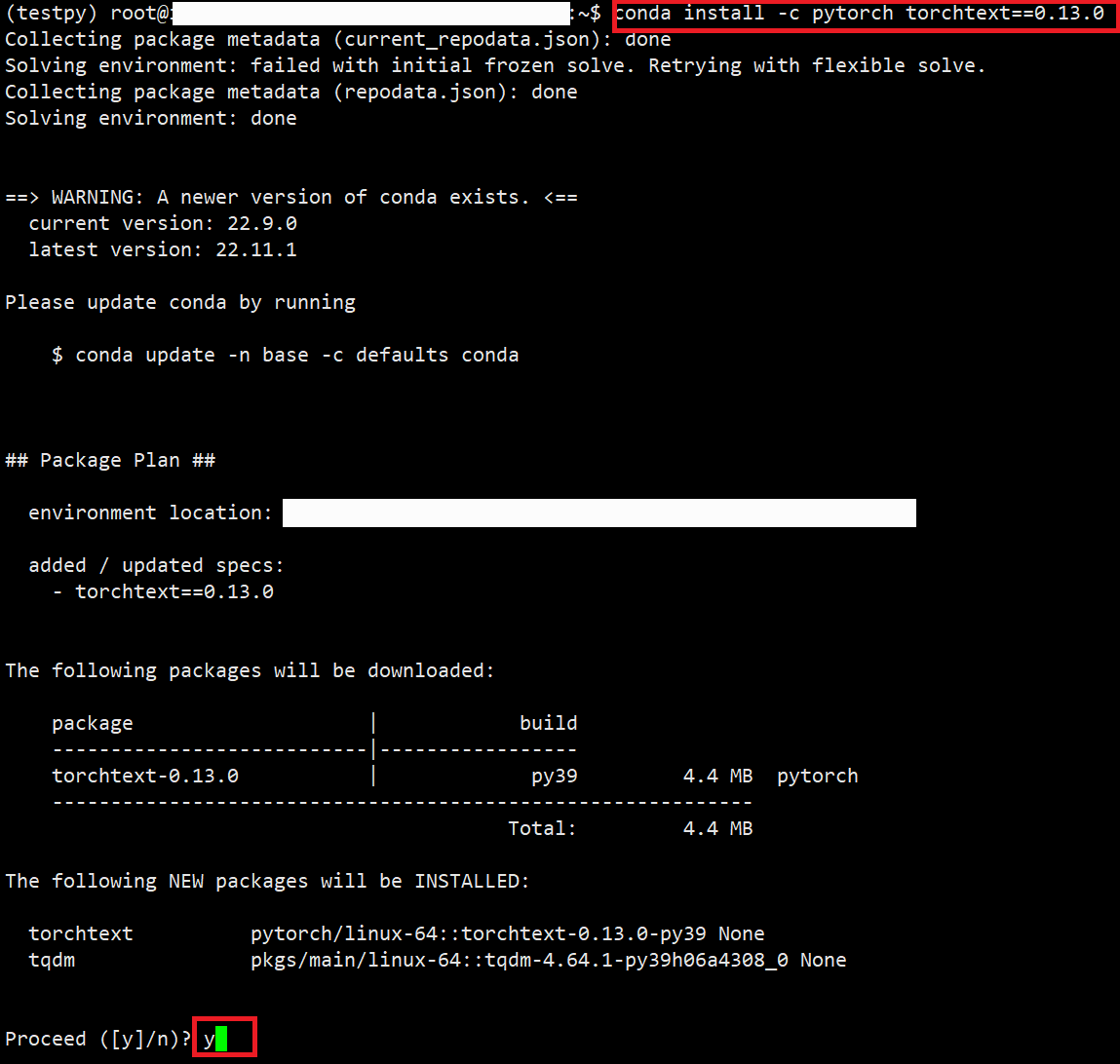The image size is (1120, 1064).
Task: Click the 'py39' build value
Action: coord(555,777)
